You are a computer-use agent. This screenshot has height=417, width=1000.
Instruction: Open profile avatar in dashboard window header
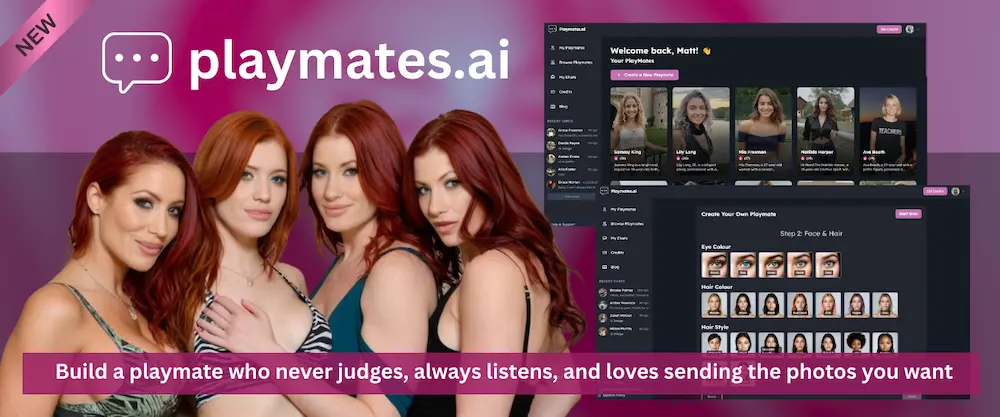(910, 29)
